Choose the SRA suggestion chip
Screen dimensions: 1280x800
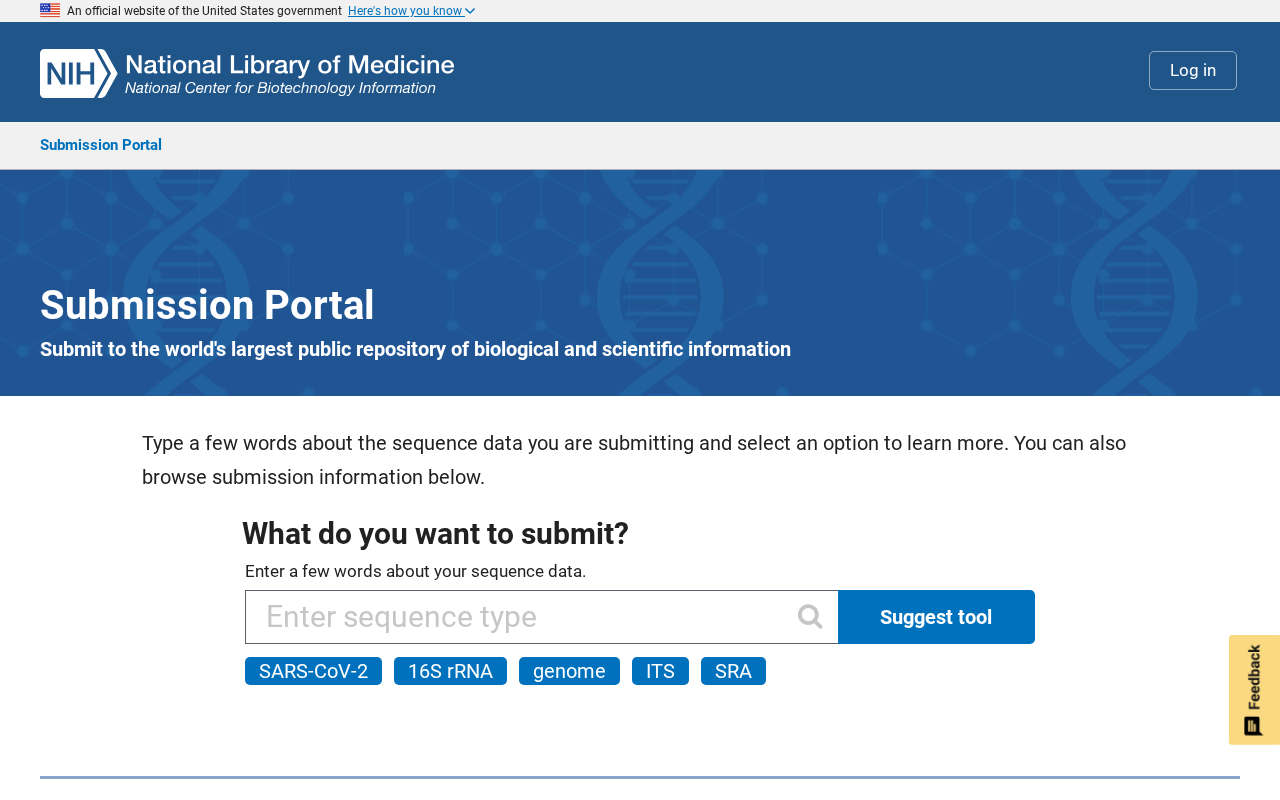(x=733, y=671)
